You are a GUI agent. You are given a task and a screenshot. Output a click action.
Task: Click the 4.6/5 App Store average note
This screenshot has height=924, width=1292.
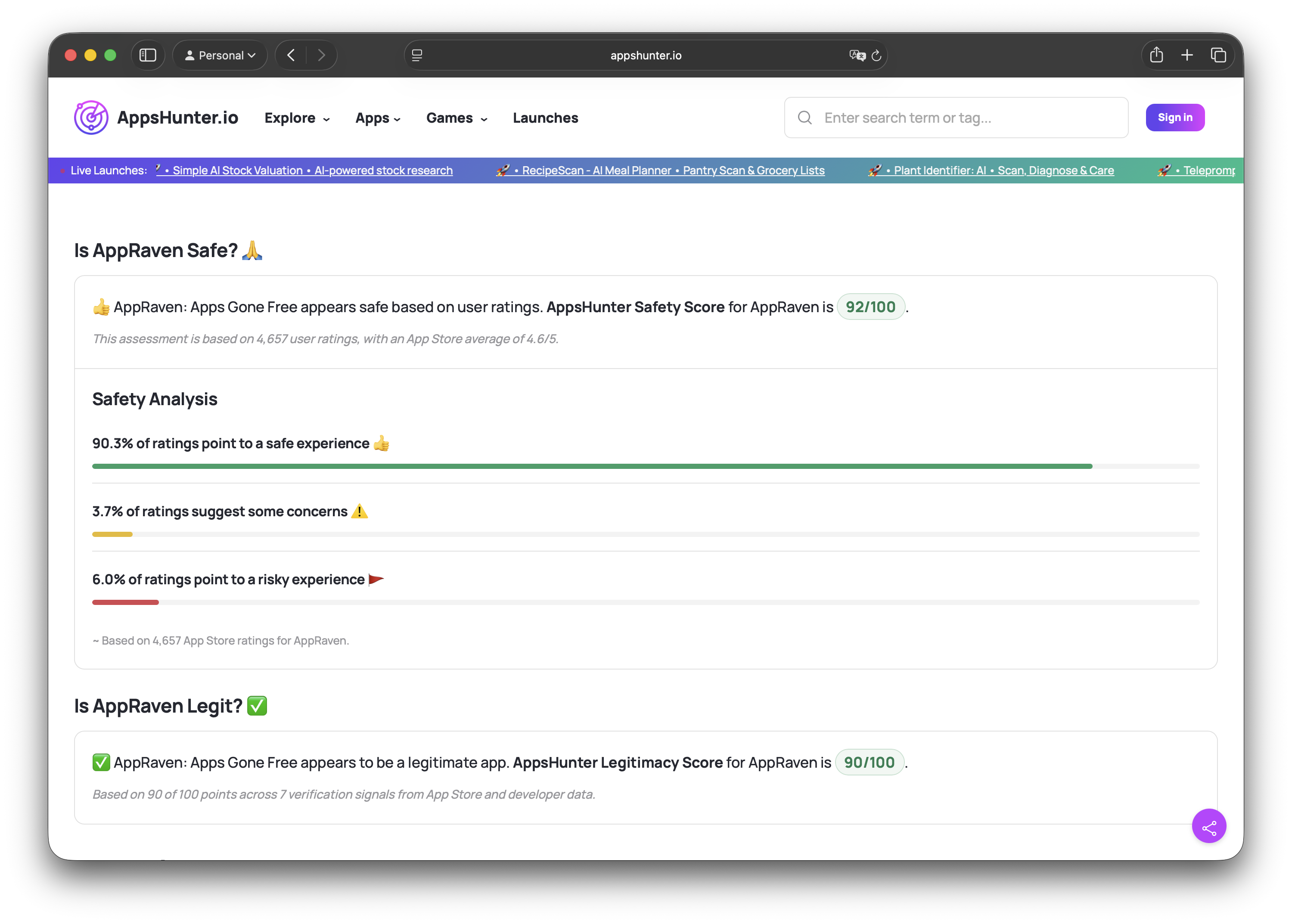(x=326, y=339)
